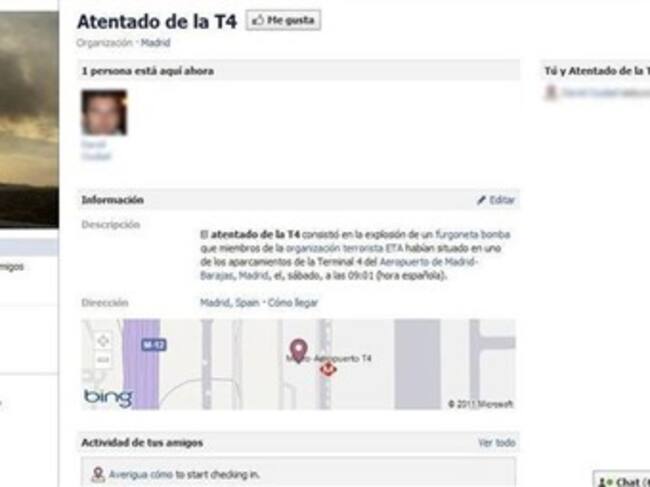650x487 pixels.
Task: Click the pencil Editar icon
Action: coord(481,200)
